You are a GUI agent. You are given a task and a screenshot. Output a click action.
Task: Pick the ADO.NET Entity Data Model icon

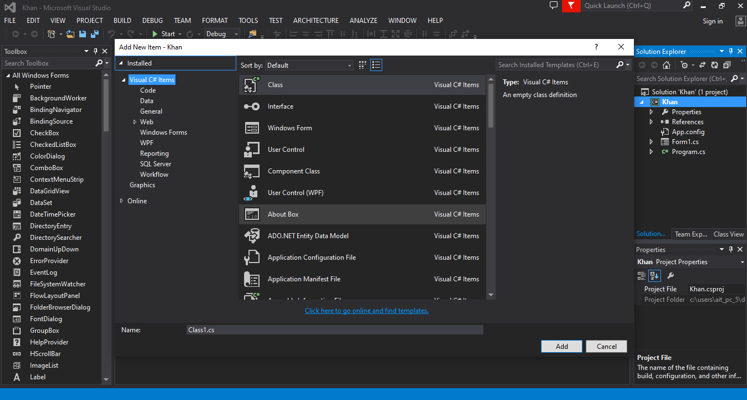pyautogui.click(x=252, y=236)
